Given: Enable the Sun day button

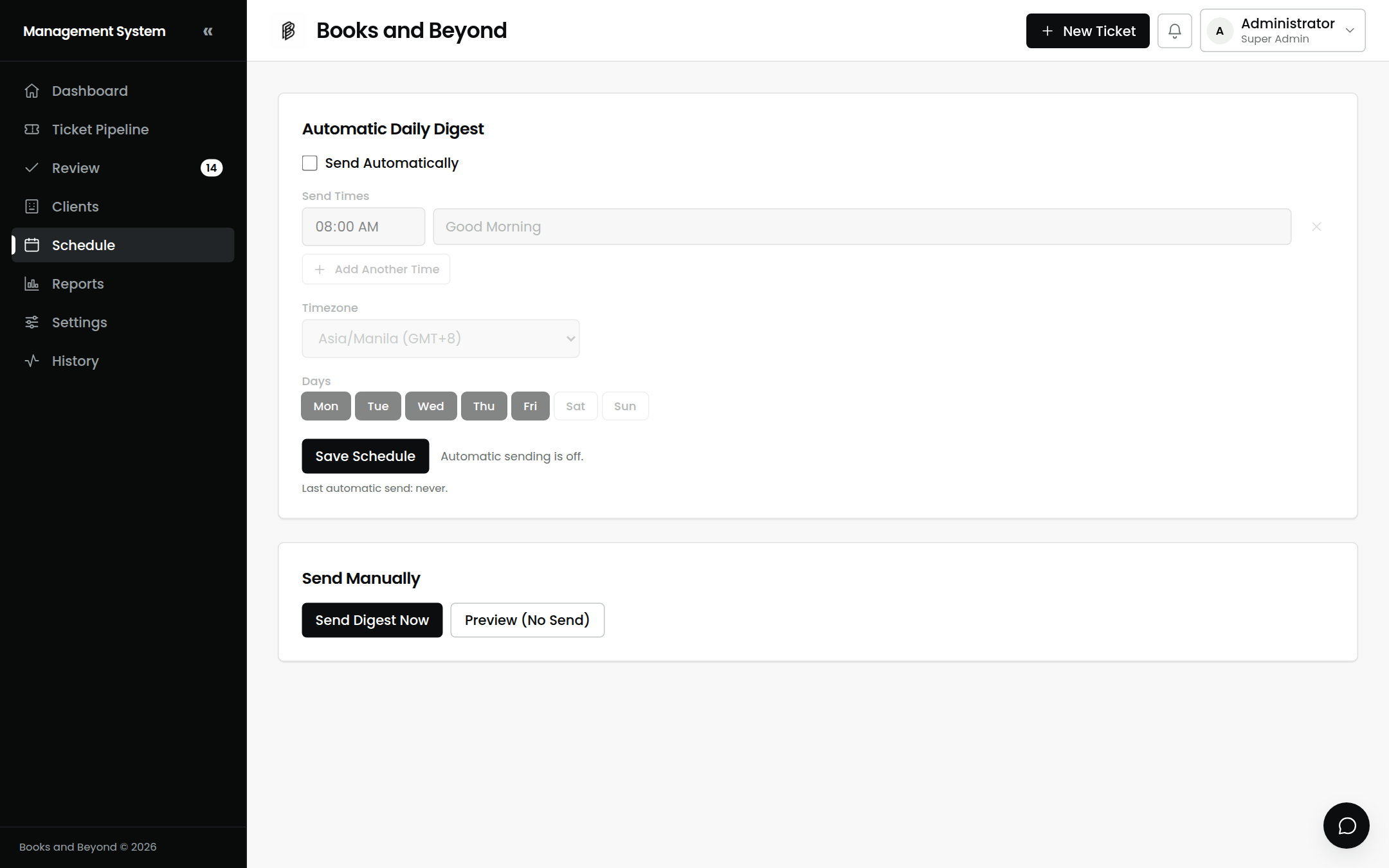Looking at the screenshot, I should (625, 406).
